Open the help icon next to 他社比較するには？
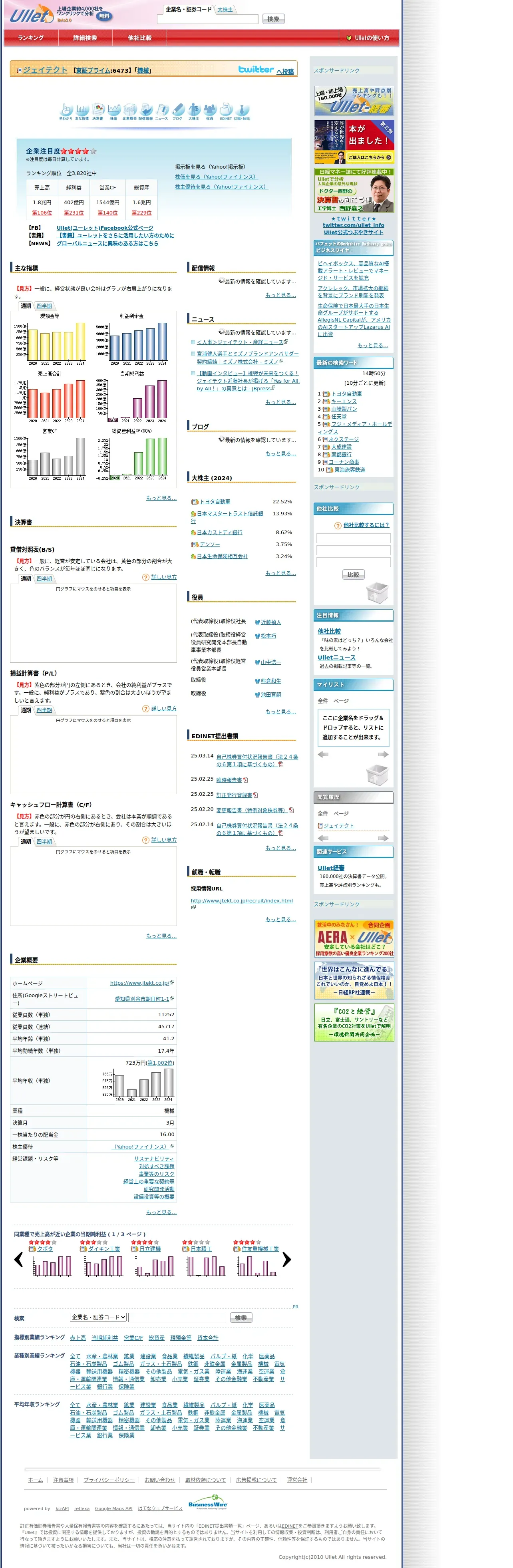The image size is (513, 1568). 338,525
